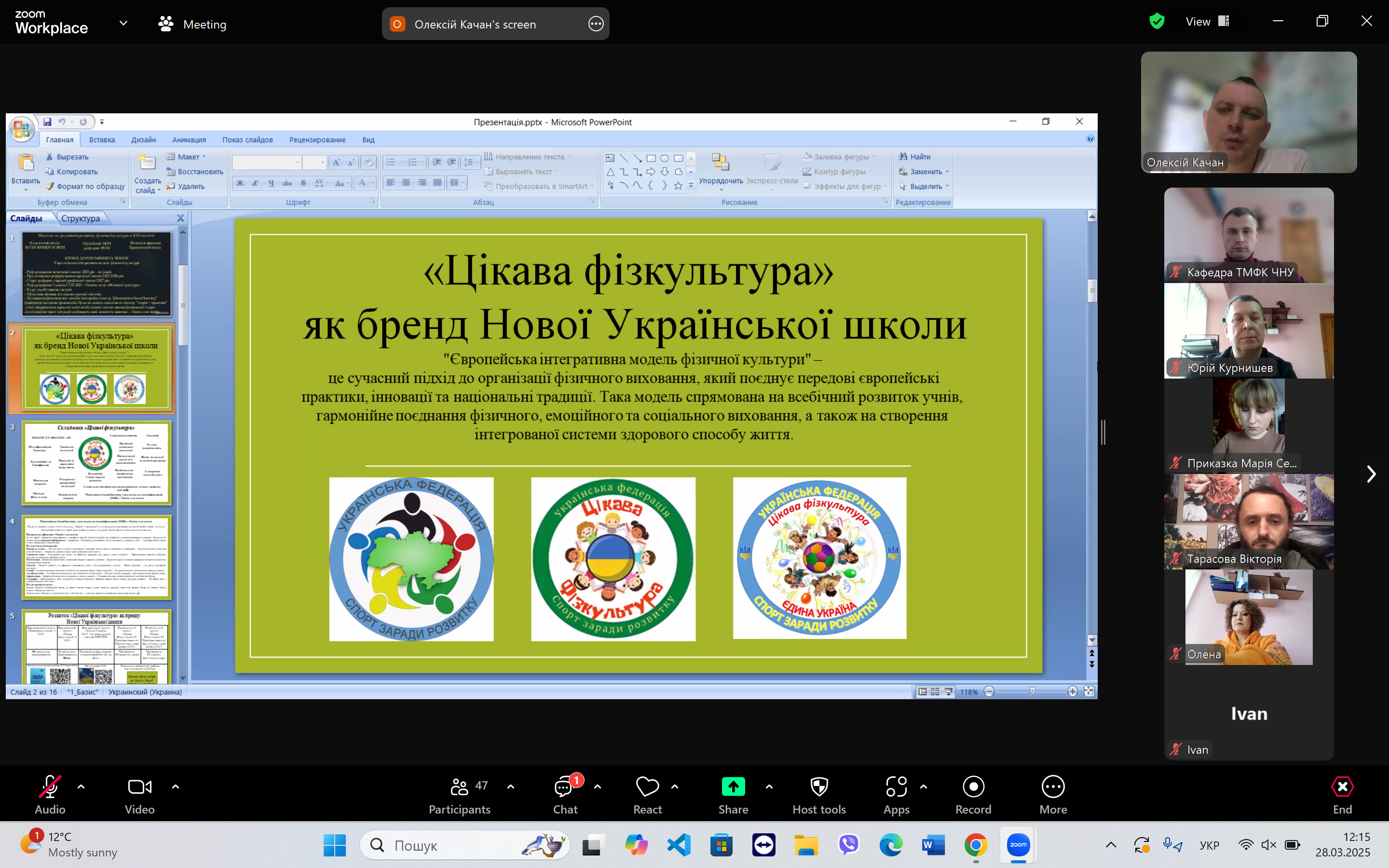
Task: Open the More options button
Action: point(1053,796)
